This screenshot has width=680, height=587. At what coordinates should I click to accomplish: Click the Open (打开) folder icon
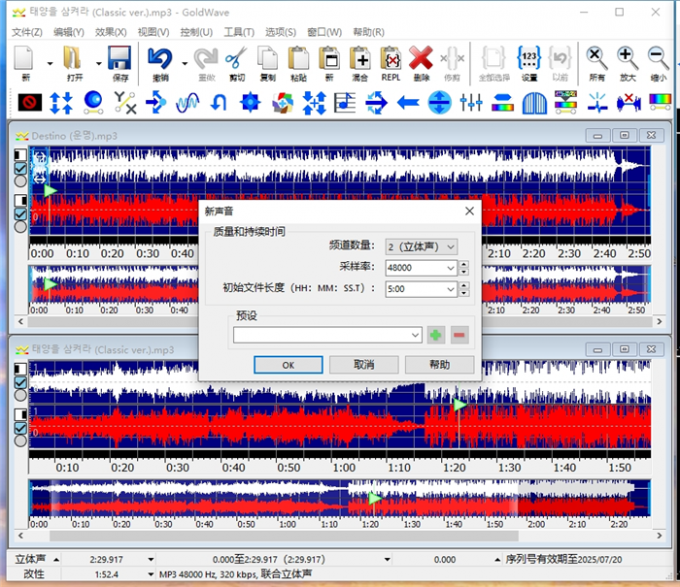point(72,59)
